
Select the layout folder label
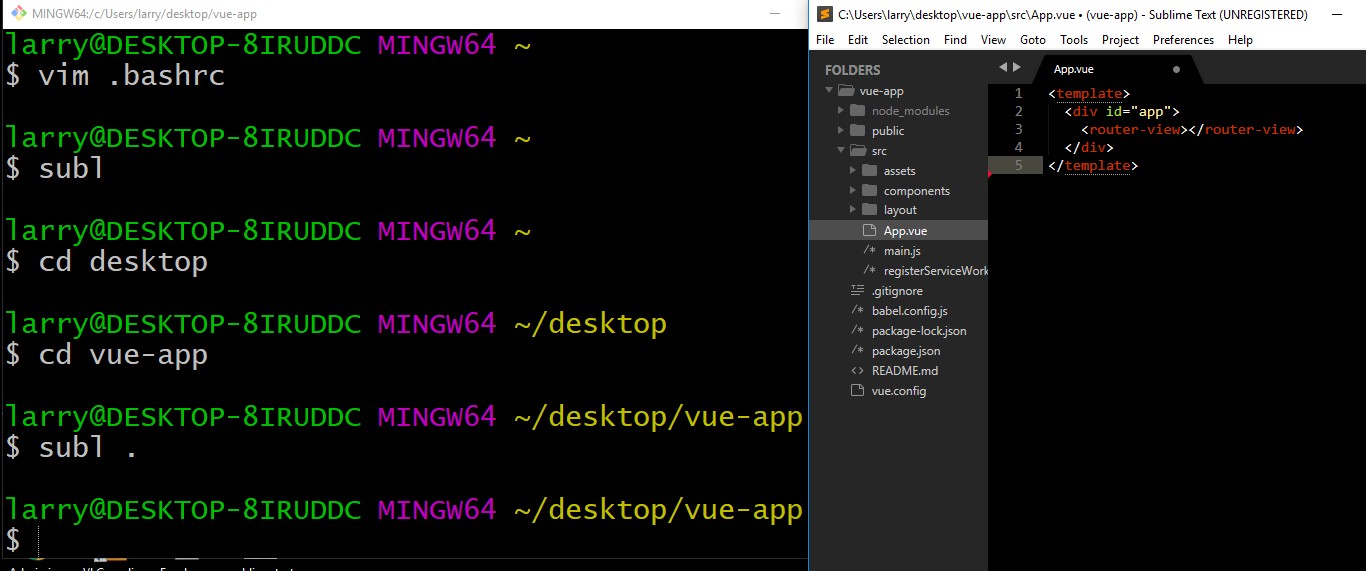point(900,210)
